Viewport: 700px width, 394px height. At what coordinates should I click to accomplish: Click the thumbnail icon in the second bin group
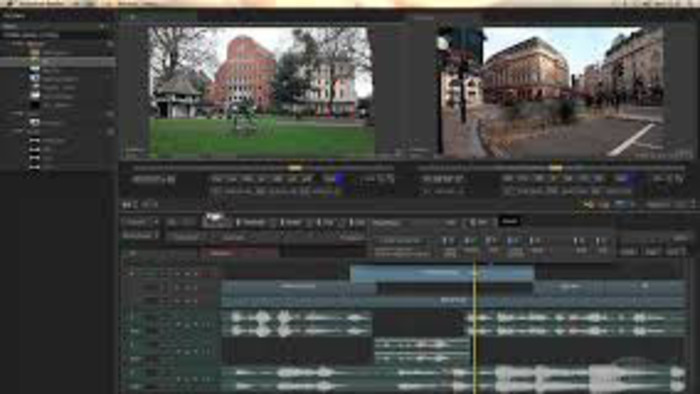point(34,122)
